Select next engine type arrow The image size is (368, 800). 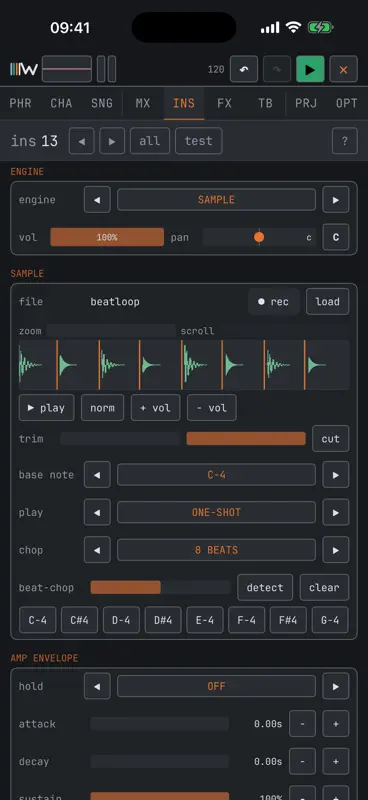(336, 199)
